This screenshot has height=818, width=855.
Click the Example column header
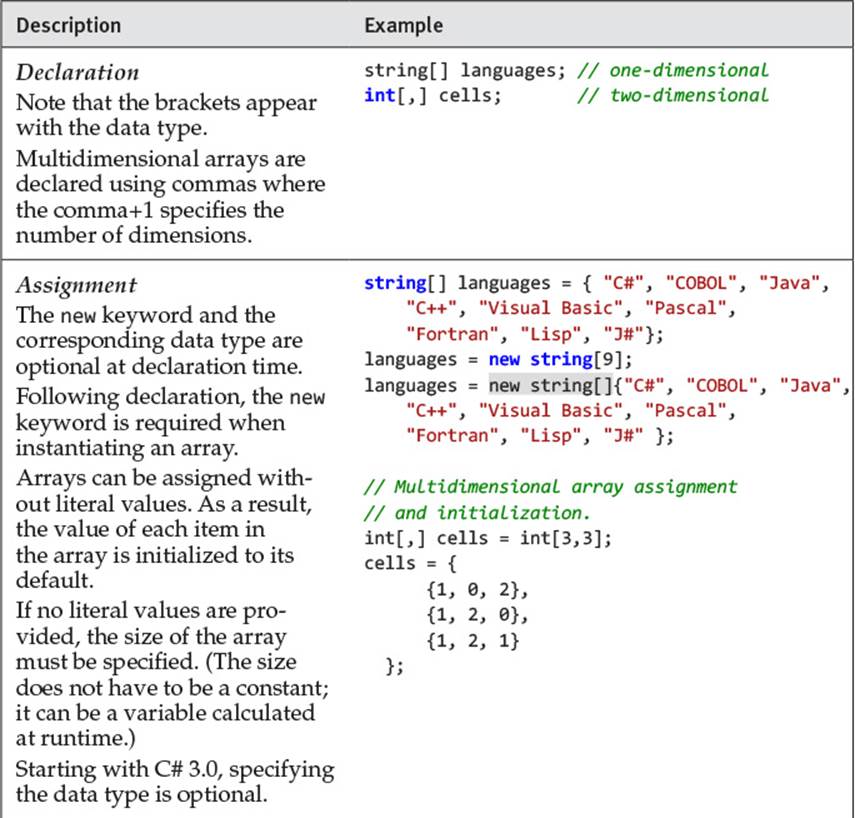point(404,26)
